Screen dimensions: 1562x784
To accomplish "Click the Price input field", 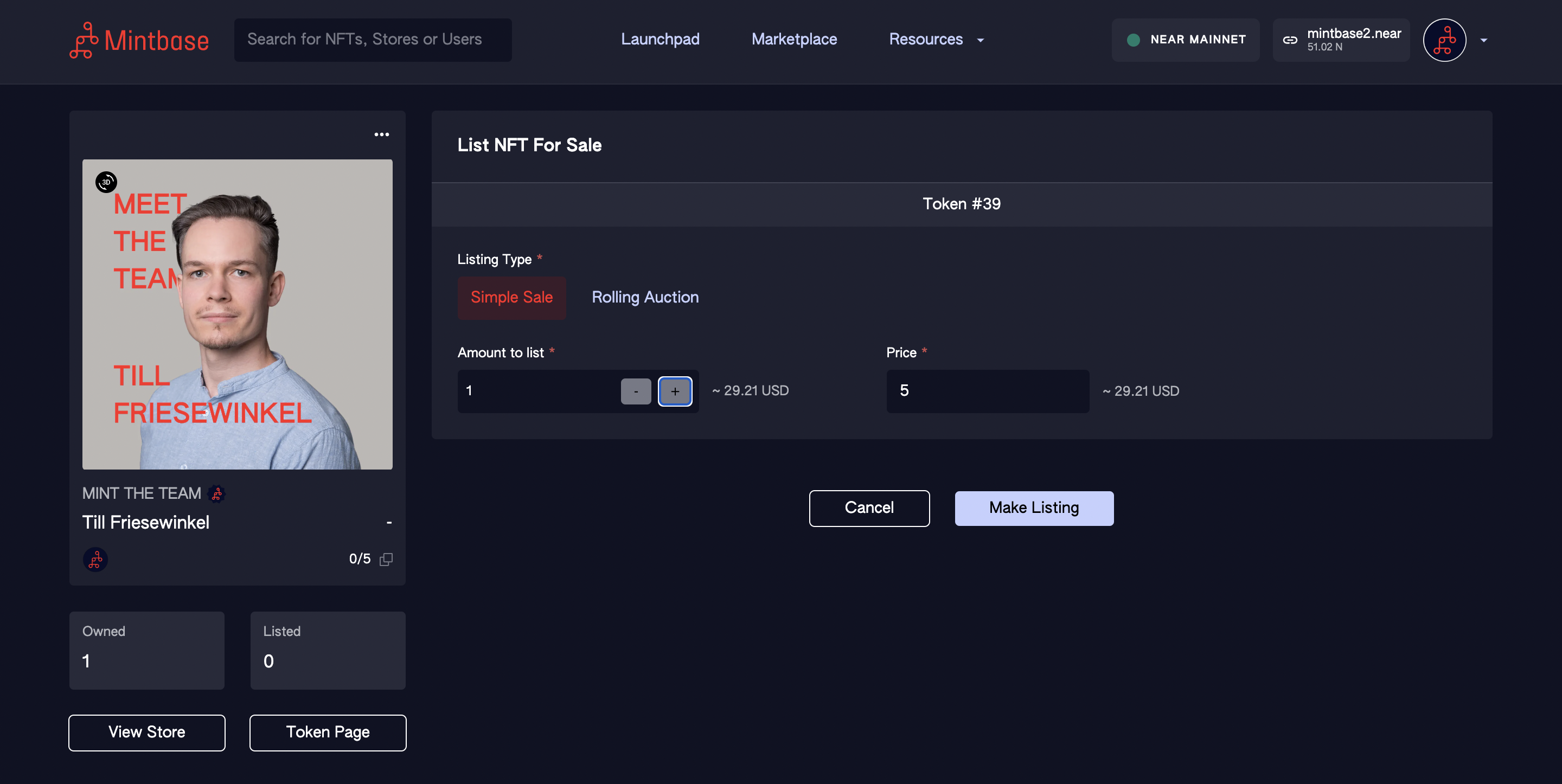I will coord(987,391).
